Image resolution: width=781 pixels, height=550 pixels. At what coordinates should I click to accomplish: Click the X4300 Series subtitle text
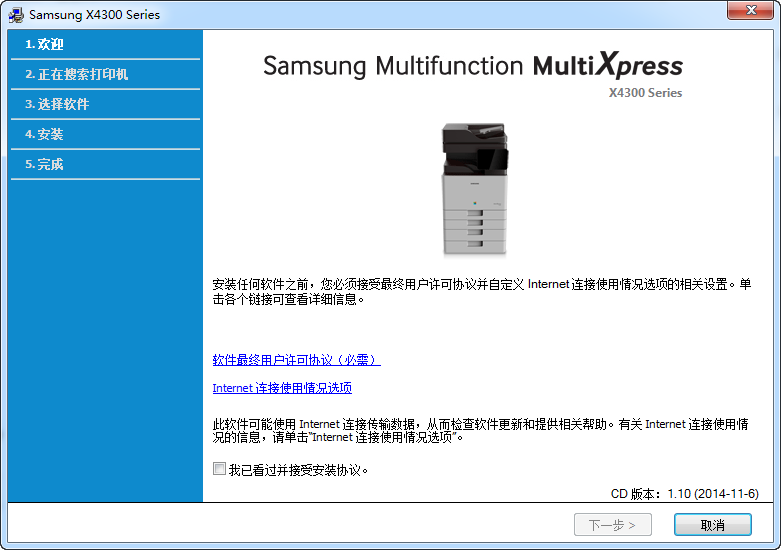coord(645,93)
